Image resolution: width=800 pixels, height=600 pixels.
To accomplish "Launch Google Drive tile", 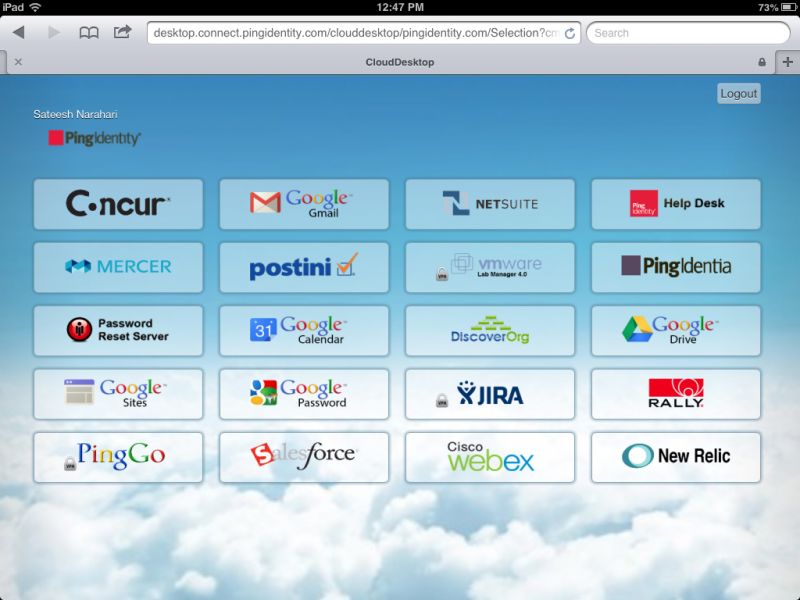I will point(676,331).
